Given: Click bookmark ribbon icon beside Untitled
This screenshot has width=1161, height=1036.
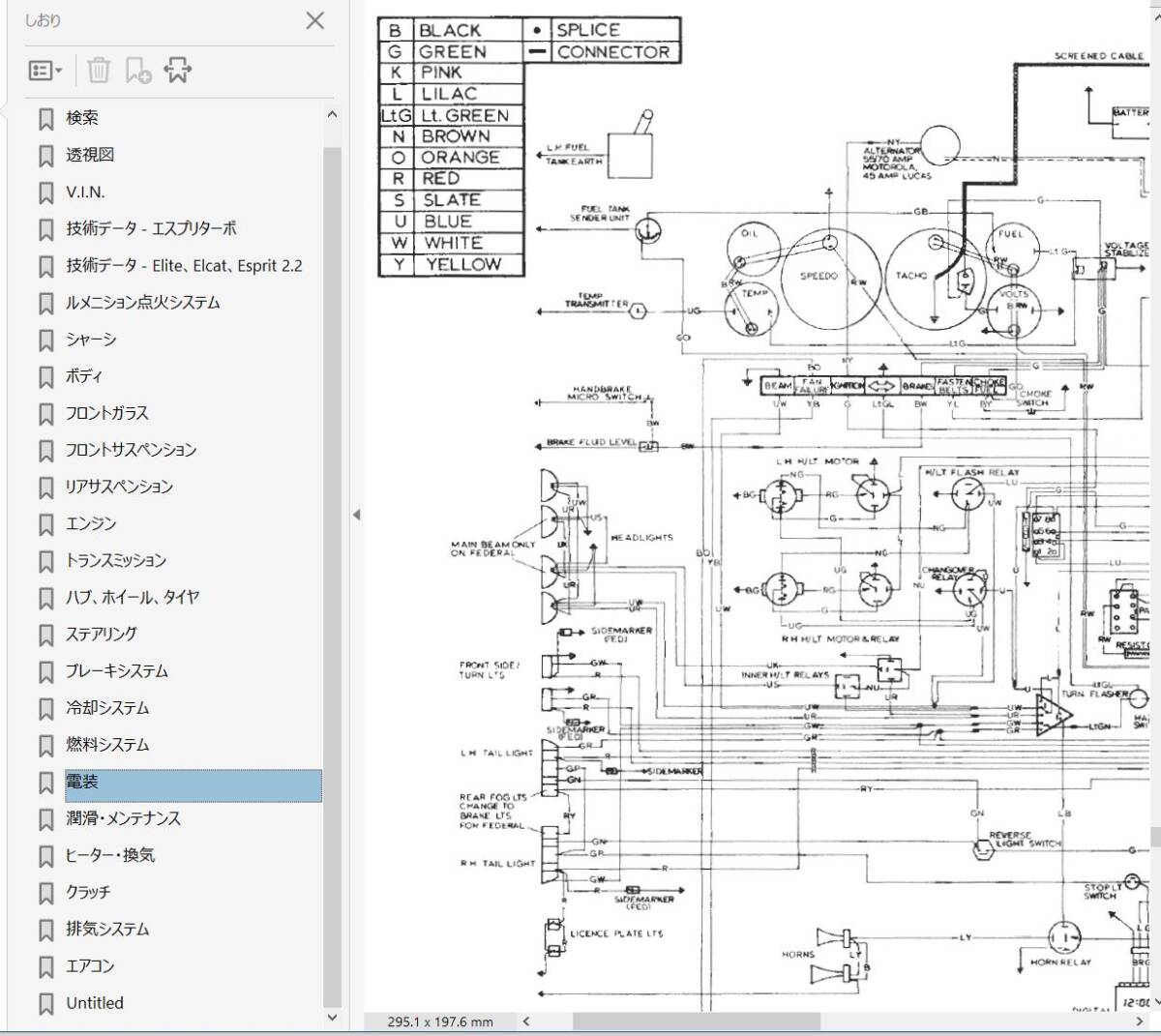Looking at the screenshot, I should 45,1004.
